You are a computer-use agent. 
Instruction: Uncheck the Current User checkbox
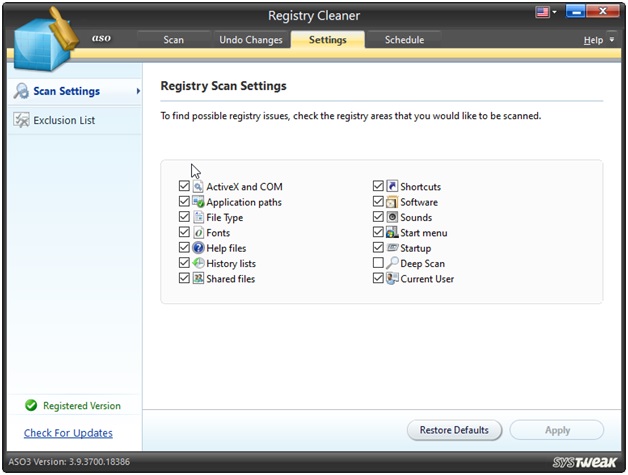tap(378, 278)
